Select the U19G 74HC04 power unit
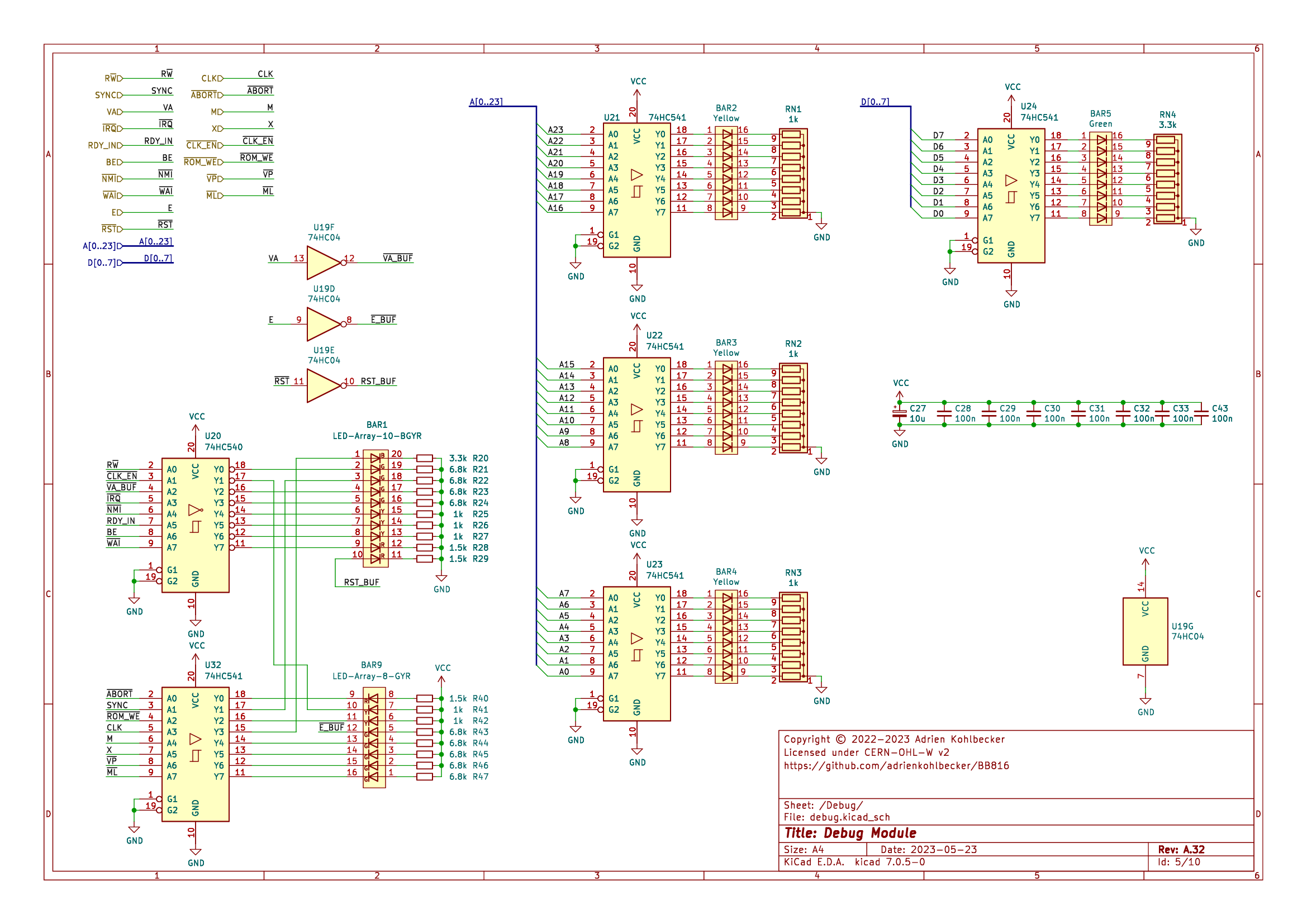The height and width of the screenshot is (924, 1307). 1146,631
